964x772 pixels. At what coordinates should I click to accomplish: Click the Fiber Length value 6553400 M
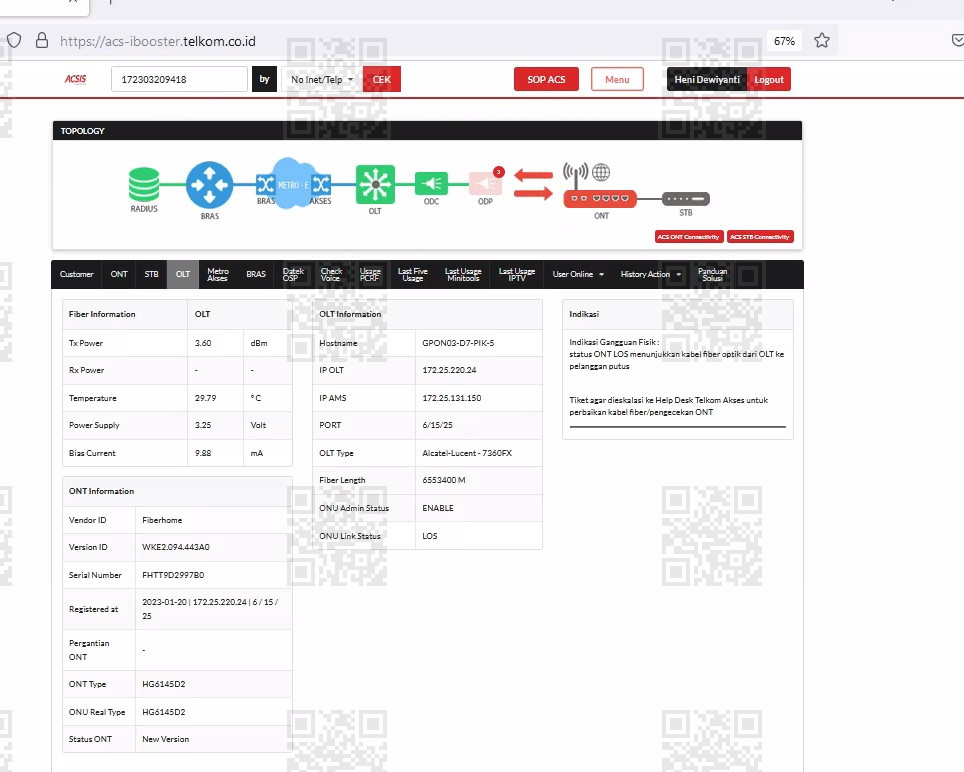[x=443, y=480]
